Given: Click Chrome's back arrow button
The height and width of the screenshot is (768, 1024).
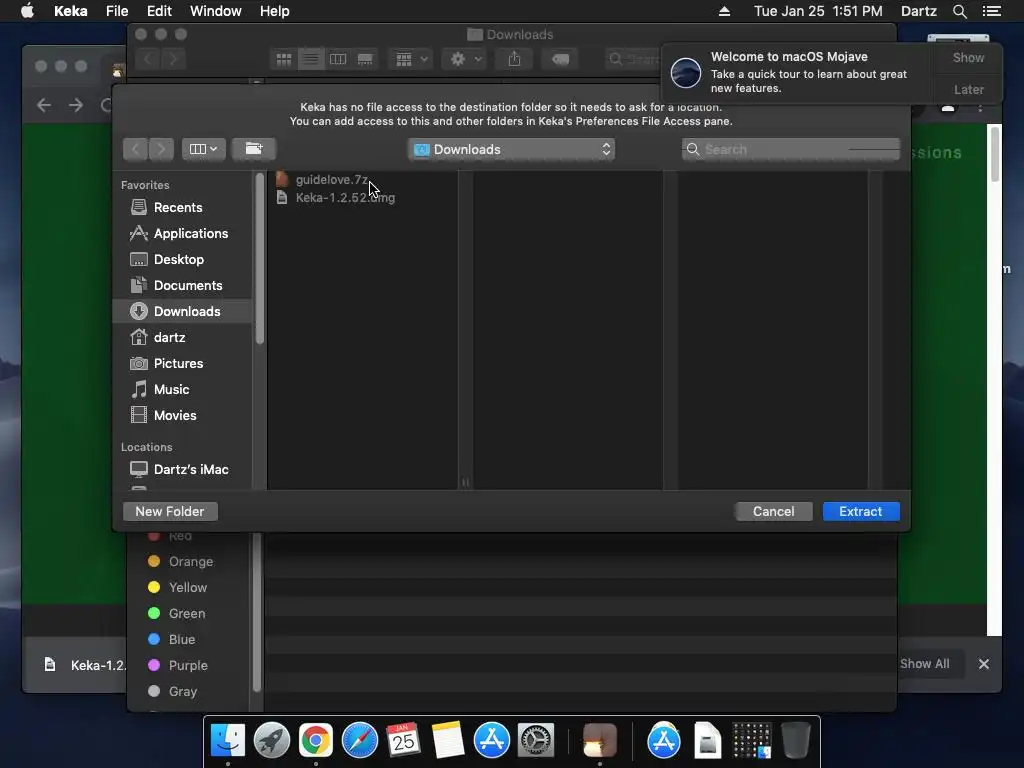Looking at the screenshot, I should (x=44, y=105).
